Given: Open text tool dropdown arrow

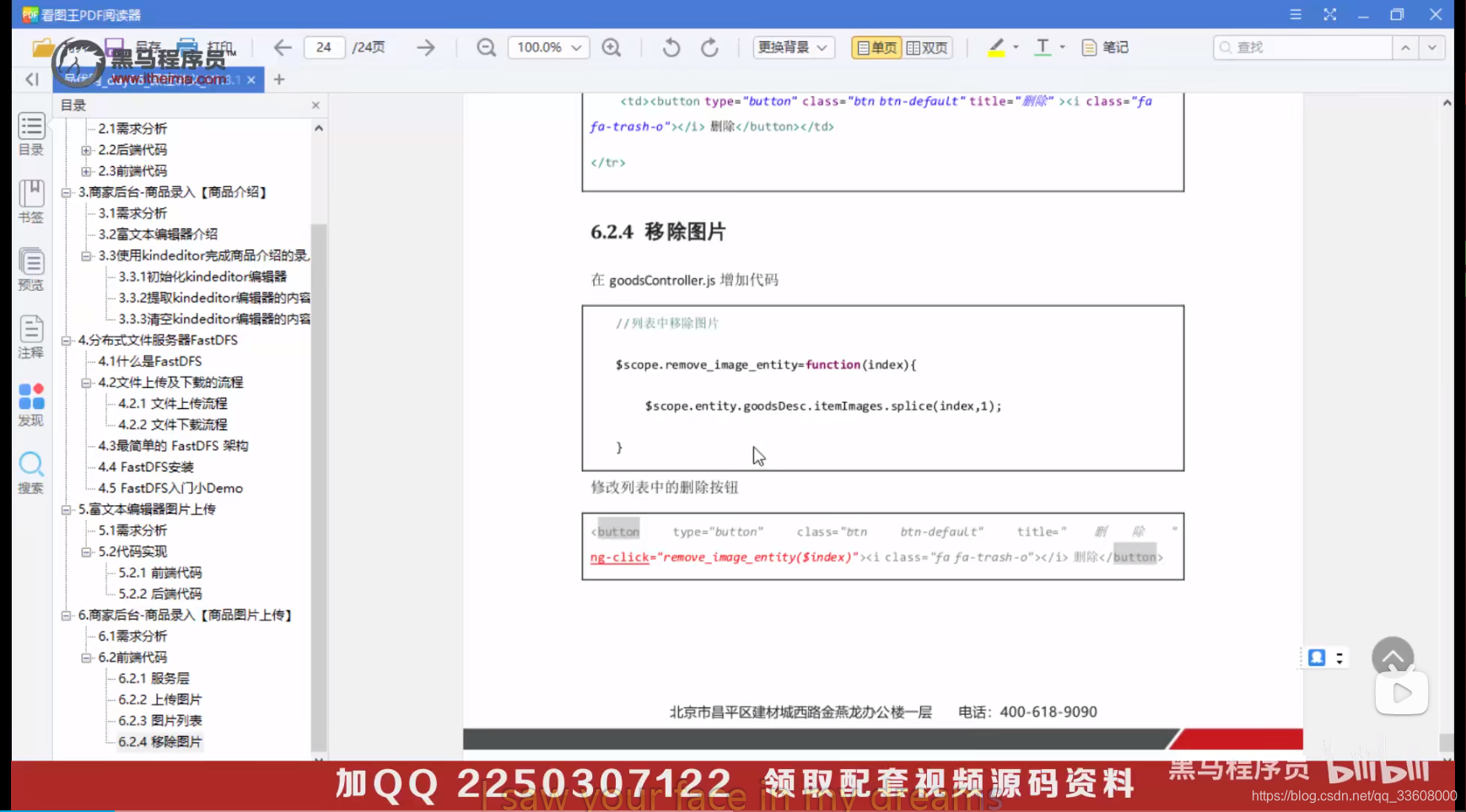Looking at the screenshot, I should [x=1062, y=47].
